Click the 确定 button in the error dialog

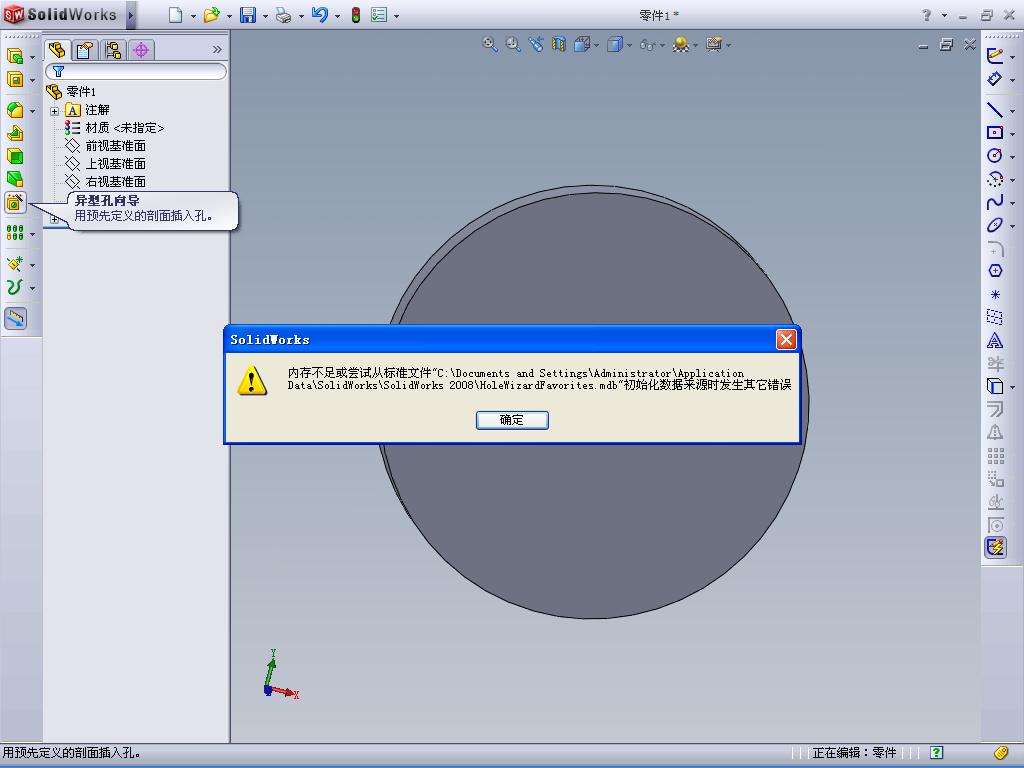[x=512, y=420]
